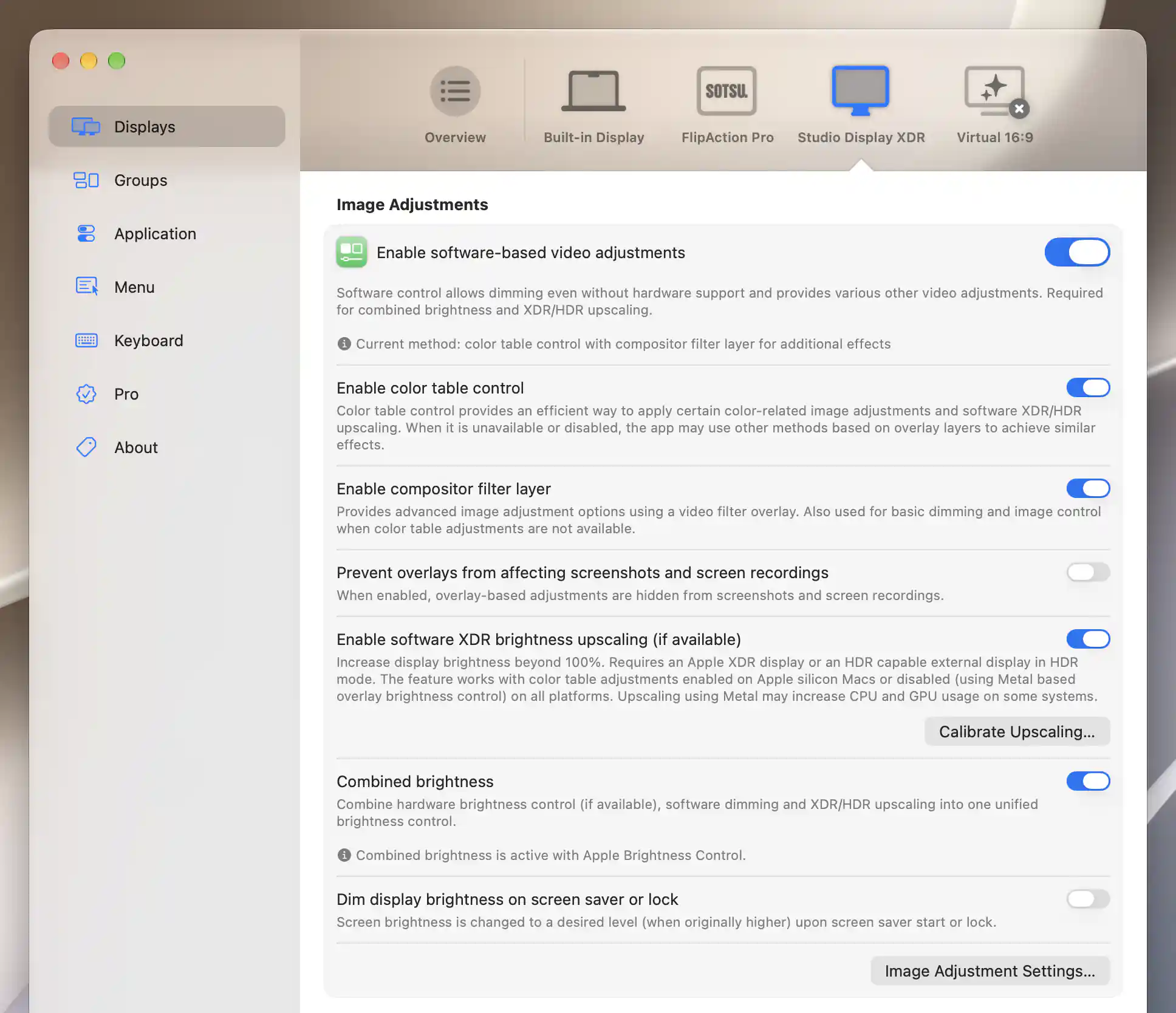The image size is (1176, 1013).
Task: Click the Image Adjustments heading
Action: tap(412, 205)
